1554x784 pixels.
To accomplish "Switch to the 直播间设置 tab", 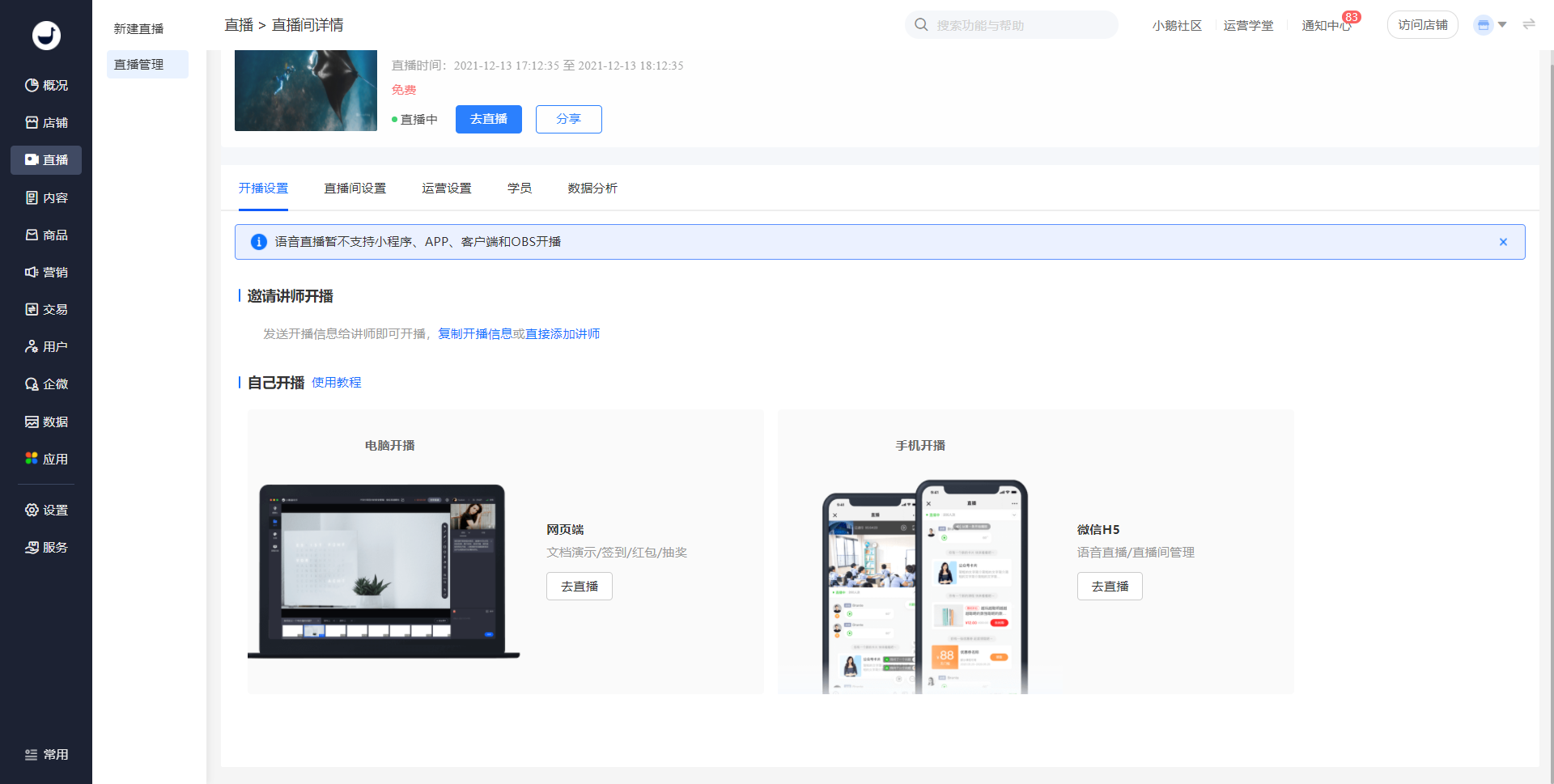I will click(x=355, y=188).
